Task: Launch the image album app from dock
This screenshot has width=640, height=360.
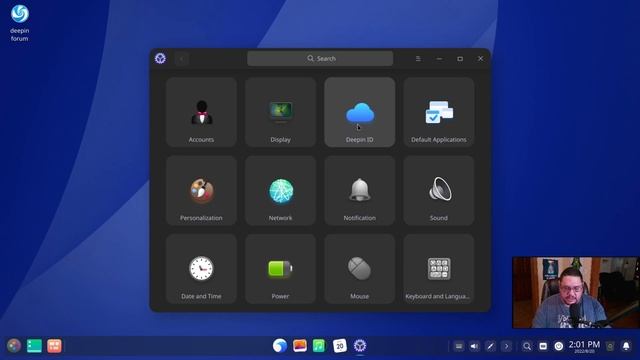Action: (300, 346)
